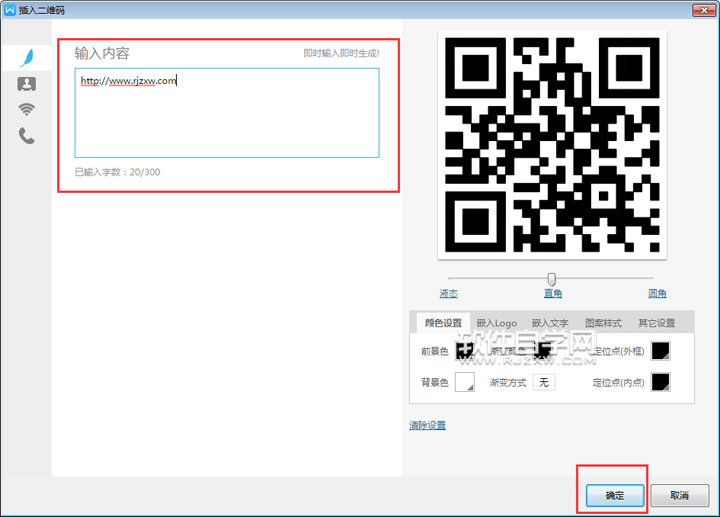Open the 渐变方式 gradient mode dropdown
Image resolution: width=720 pixels, height=517 pixels.
coord(543,382)
